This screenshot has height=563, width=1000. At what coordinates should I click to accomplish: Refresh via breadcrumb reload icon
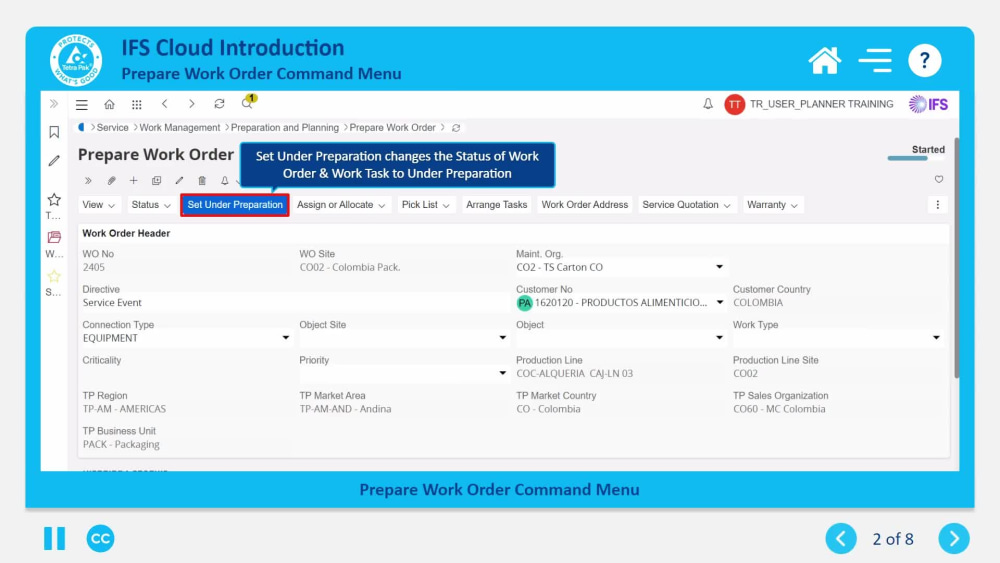click(x=456, y=128)
